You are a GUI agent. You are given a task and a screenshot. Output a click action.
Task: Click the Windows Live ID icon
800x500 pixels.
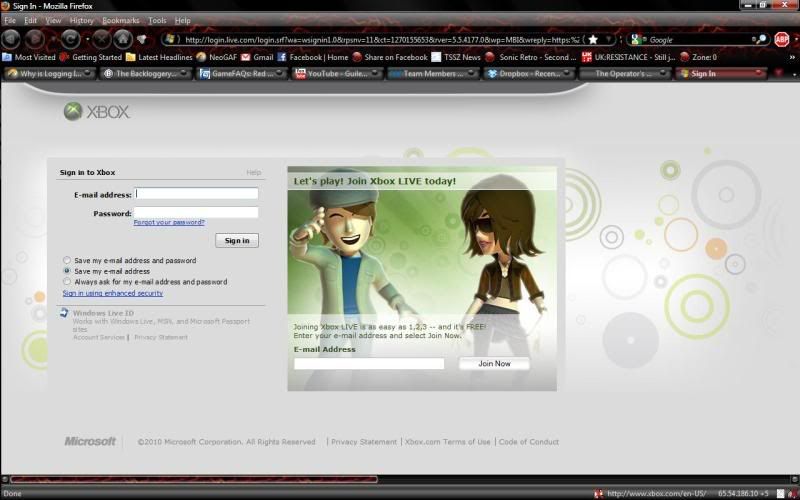tap(64, 313)
